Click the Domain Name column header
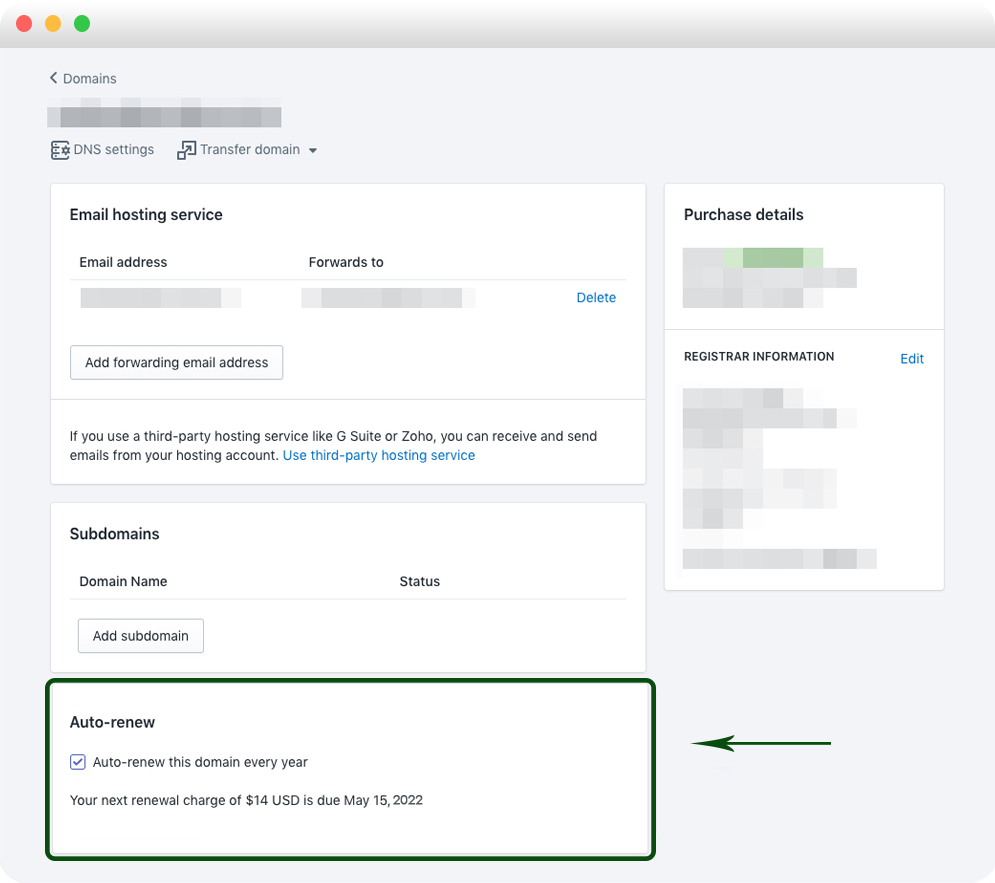Image resolution: width=995 pixels, height=883 pixels. click(x=123, y=581)
